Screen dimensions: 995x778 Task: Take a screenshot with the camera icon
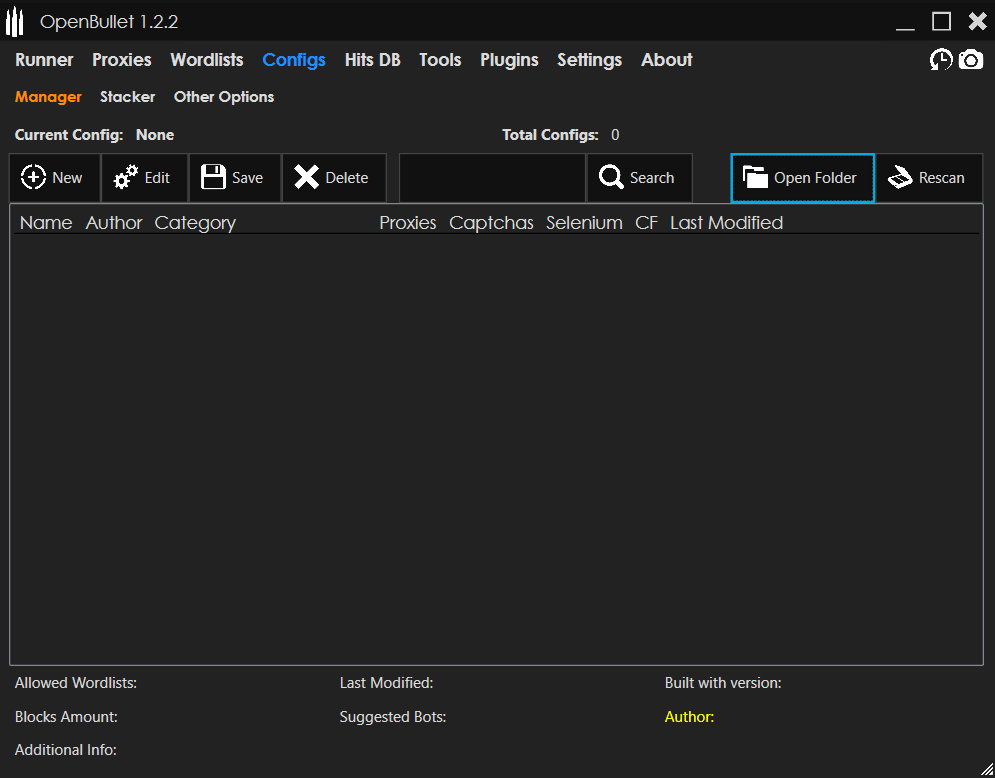(x=971, y=60)
